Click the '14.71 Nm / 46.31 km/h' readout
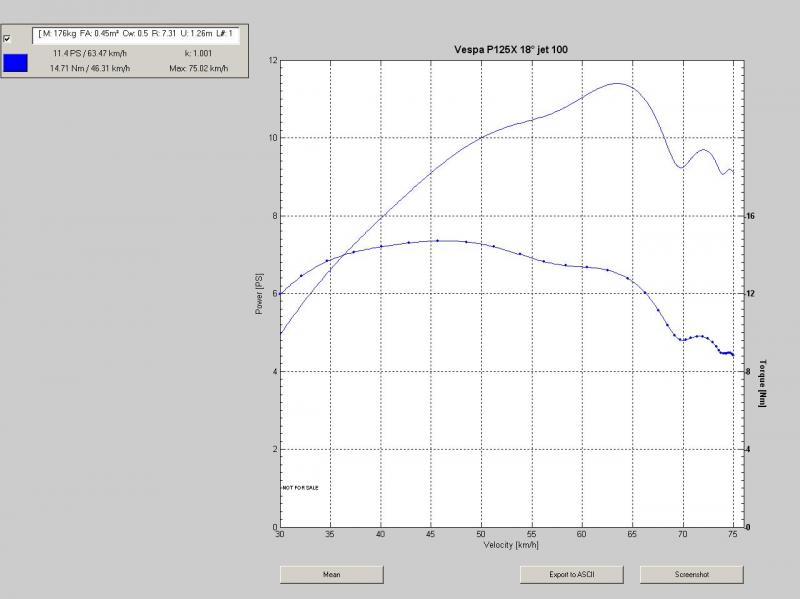This screenshot has width=800, height=599. coord(90,68)
